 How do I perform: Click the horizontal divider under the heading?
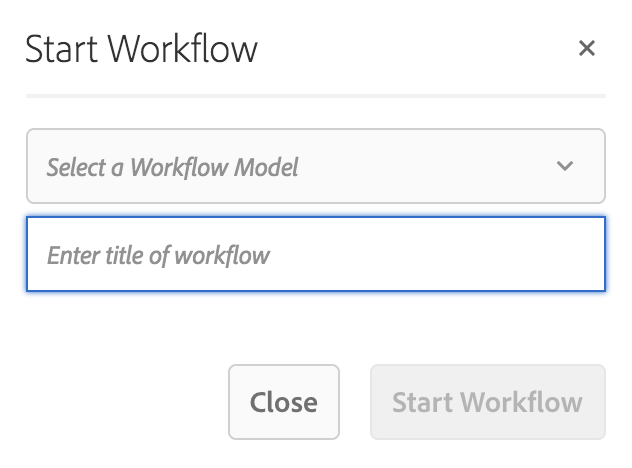click(x=315, y=96)
